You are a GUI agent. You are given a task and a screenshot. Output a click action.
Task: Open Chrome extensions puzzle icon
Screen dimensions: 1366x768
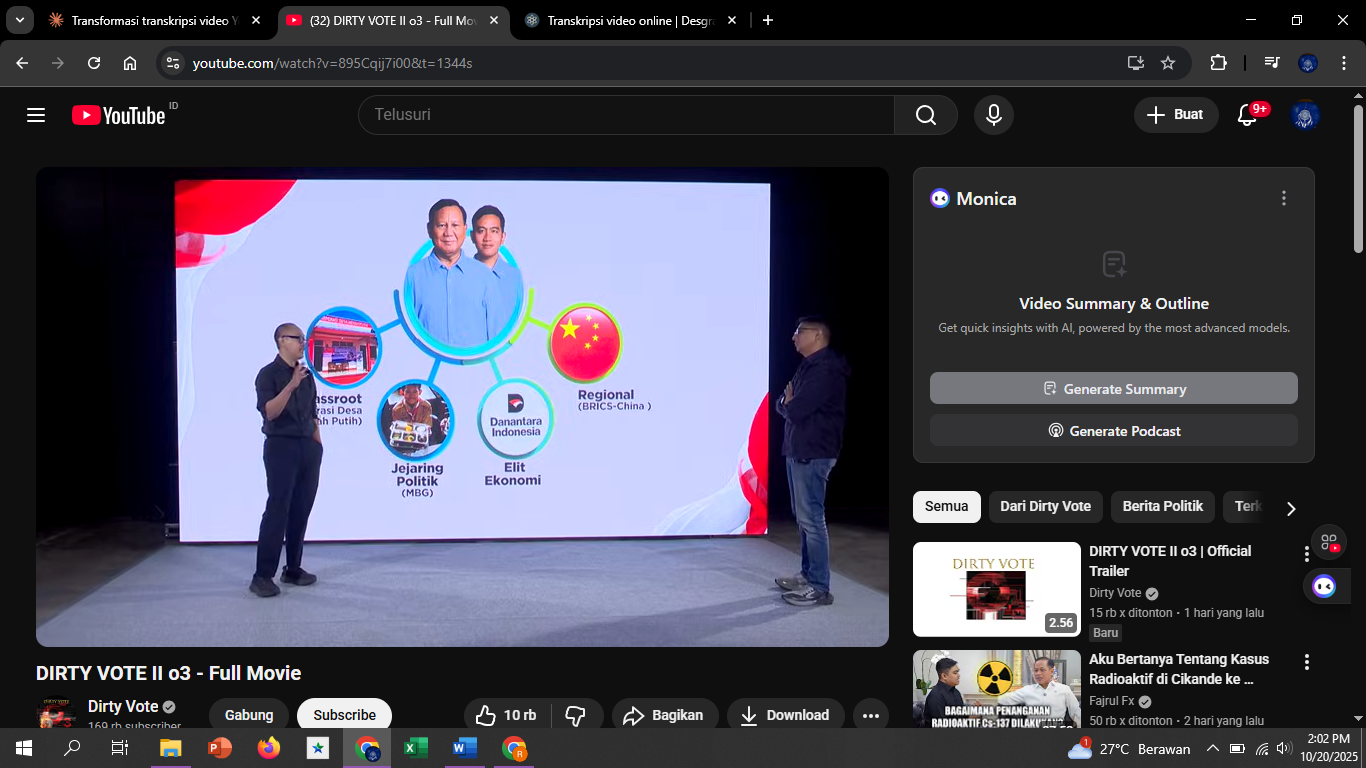coord(1218,63)
